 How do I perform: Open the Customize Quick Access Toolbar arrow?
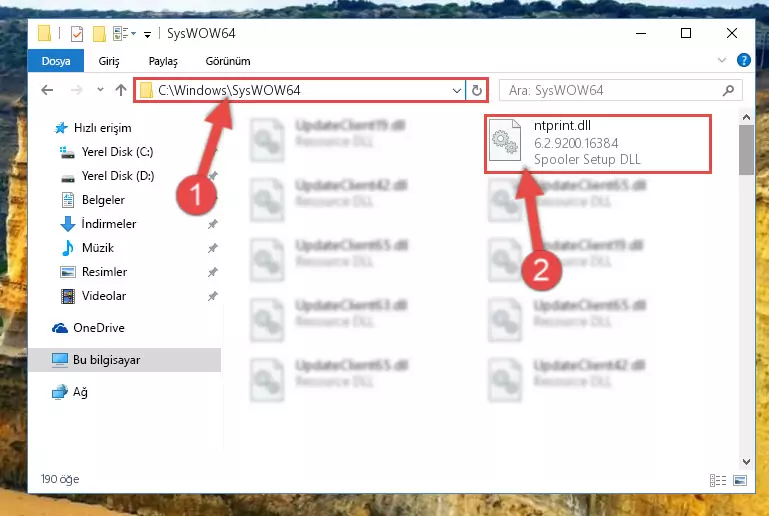click(x=147, y=34)
